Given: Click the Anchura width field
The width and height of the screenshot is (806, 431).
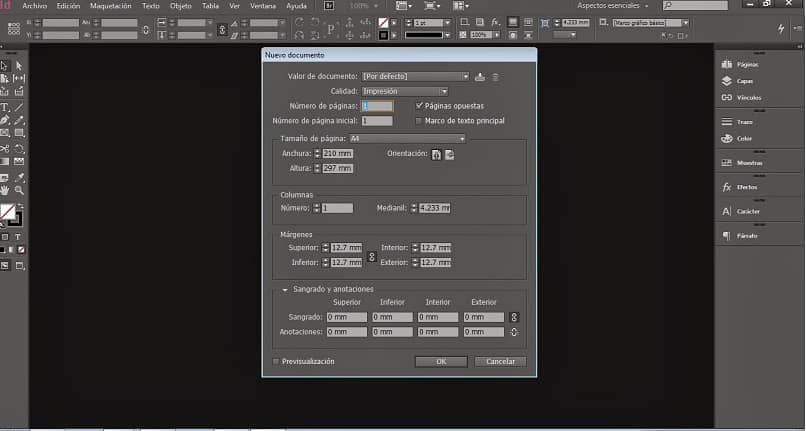Looking at the screenshot, I should (x=338, y=154).
